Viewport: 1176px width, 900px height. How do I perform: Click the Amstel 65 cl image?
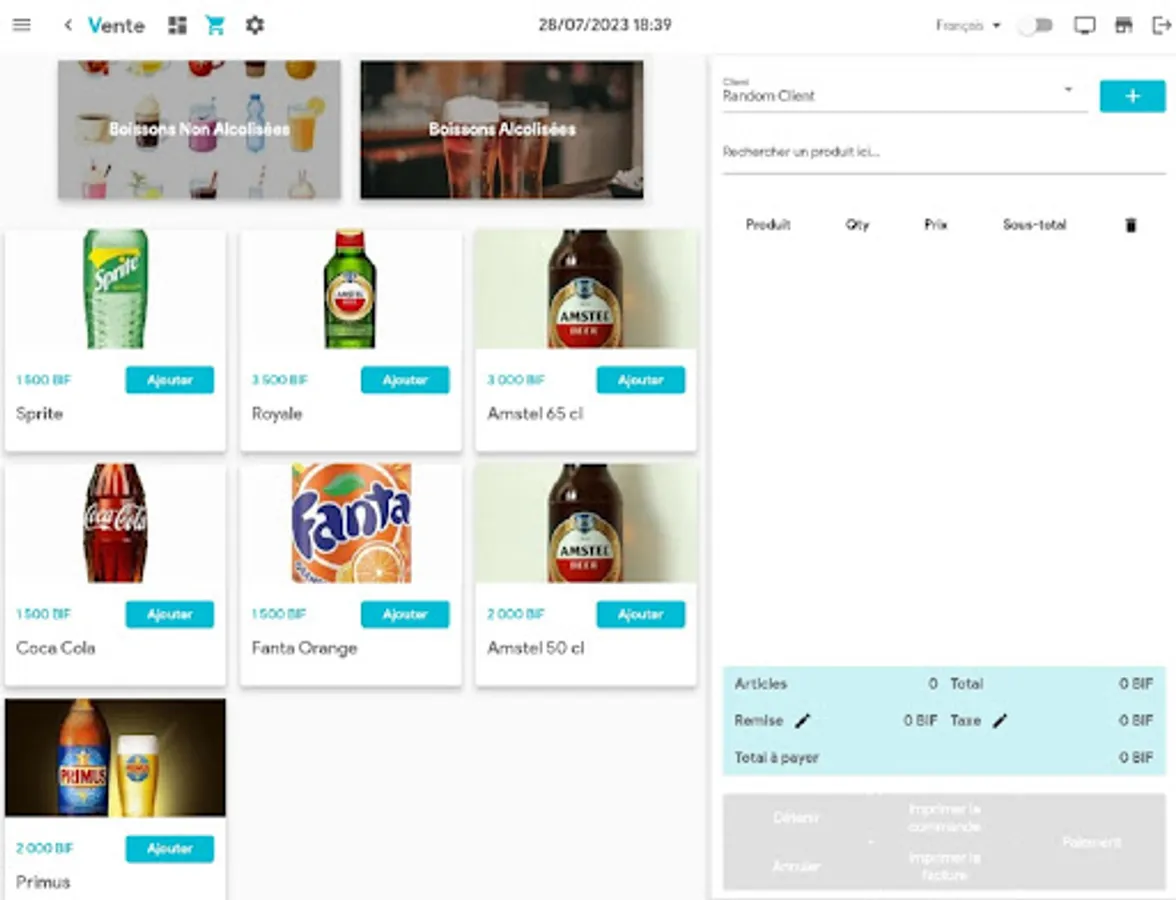586,289
